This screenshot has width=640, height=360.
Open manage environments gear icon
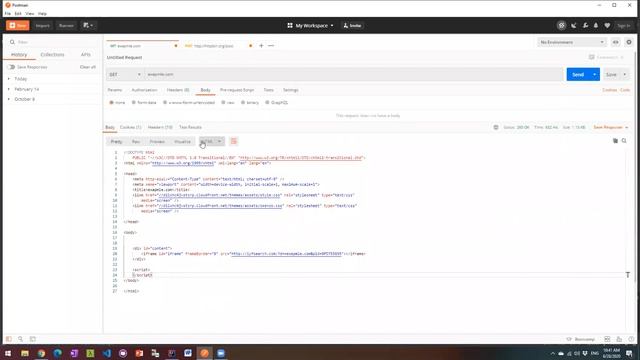(629, 42)
